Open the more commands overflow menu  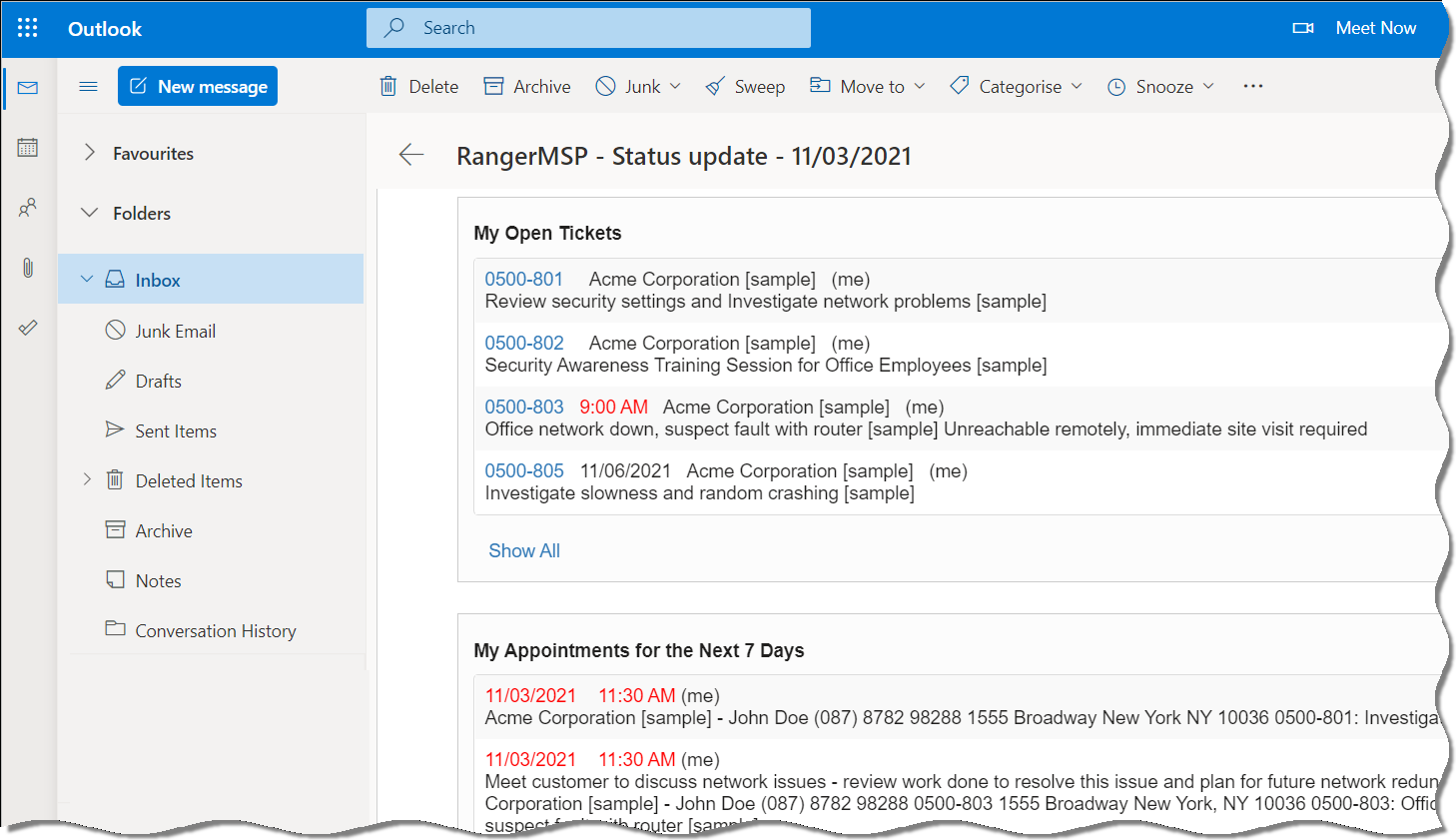[1252, 86]
